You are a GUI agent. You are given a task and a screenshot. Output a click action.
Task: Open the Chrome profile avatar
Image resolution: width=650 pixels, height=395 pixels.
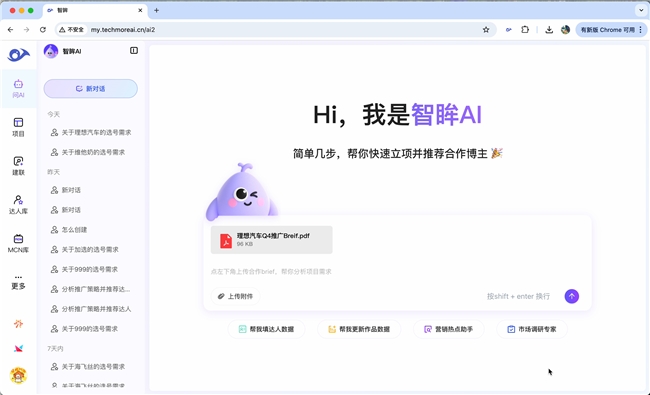click(x=565, y=30)
